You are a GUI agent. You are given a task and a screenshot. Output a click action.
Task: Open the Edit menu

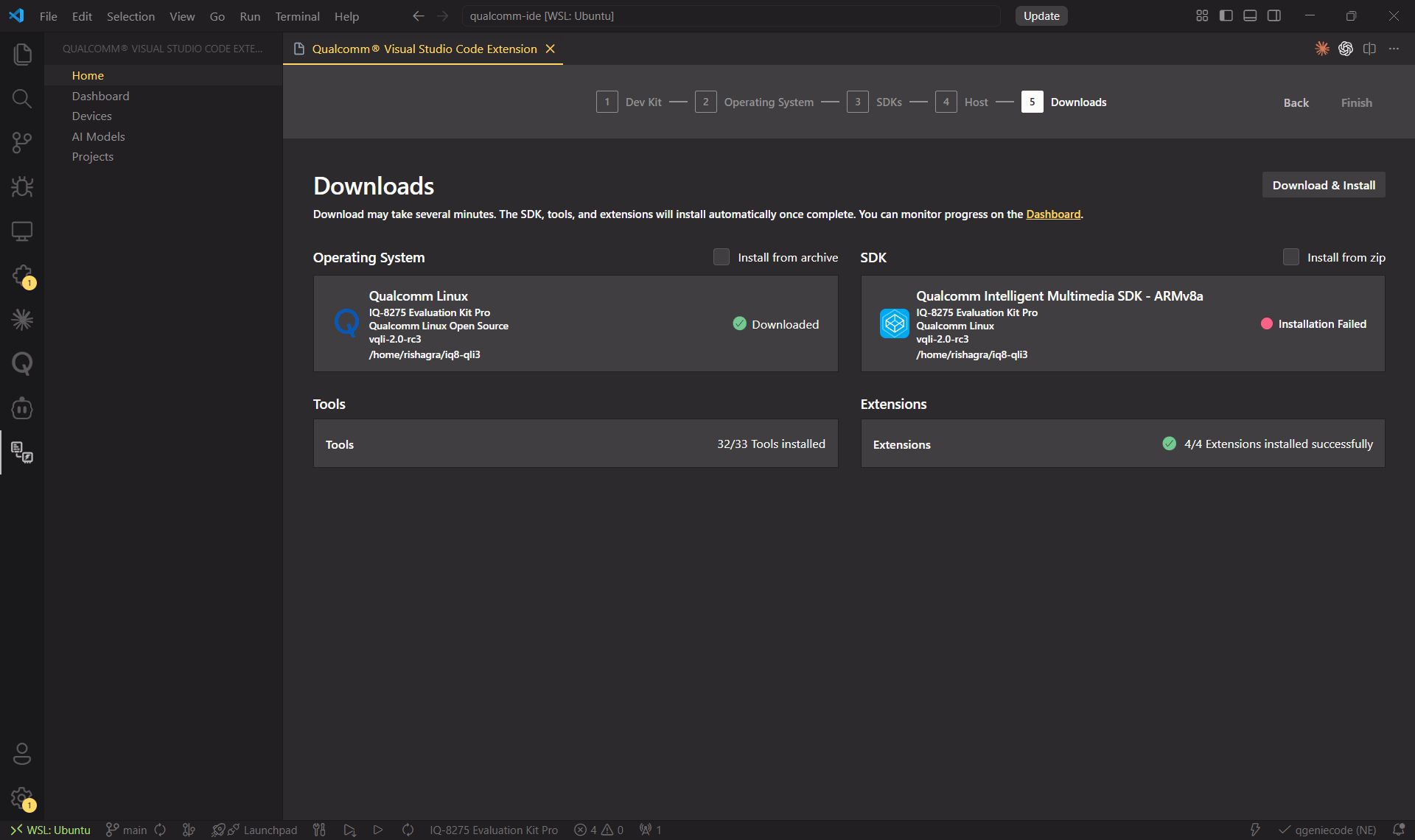82,15
